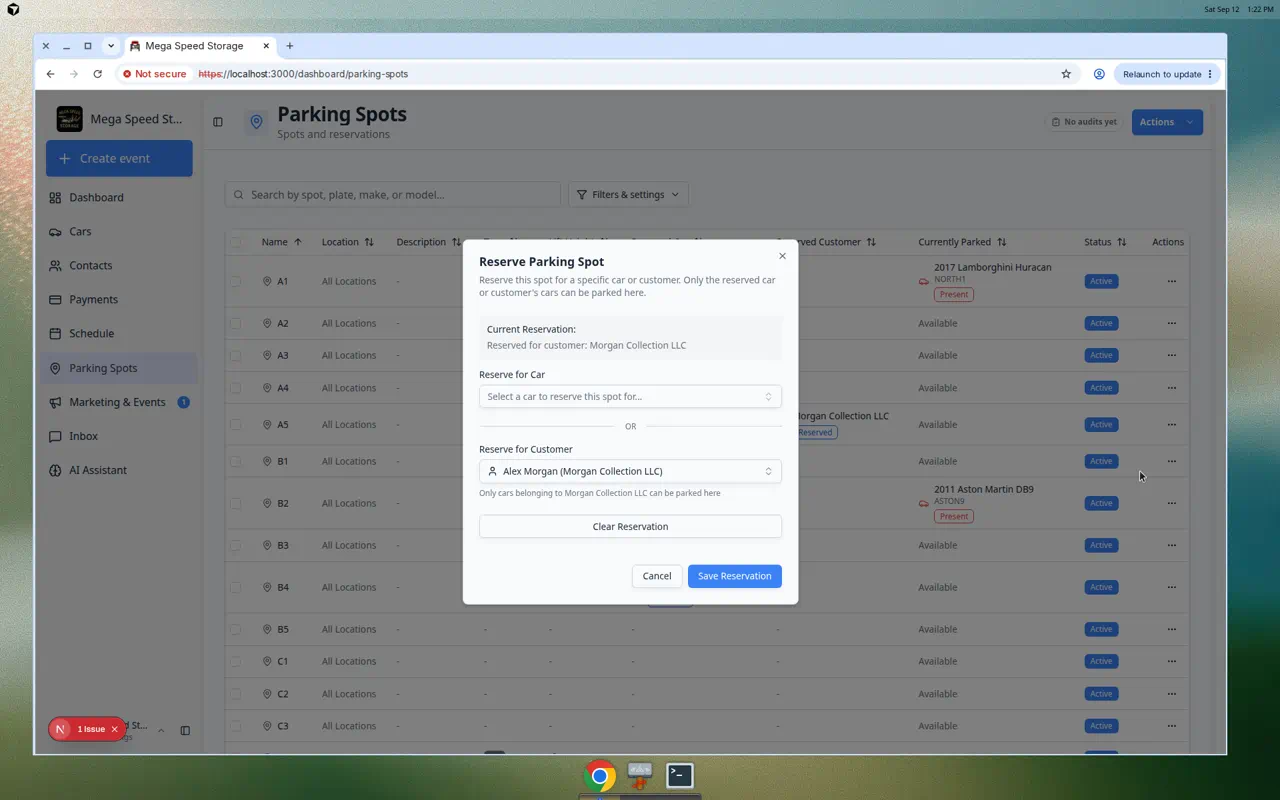This screenshot has height=800, width=1280.
Task: Sort by Currently Parked column
Action: pyautogui.click(x=962, y=242)
